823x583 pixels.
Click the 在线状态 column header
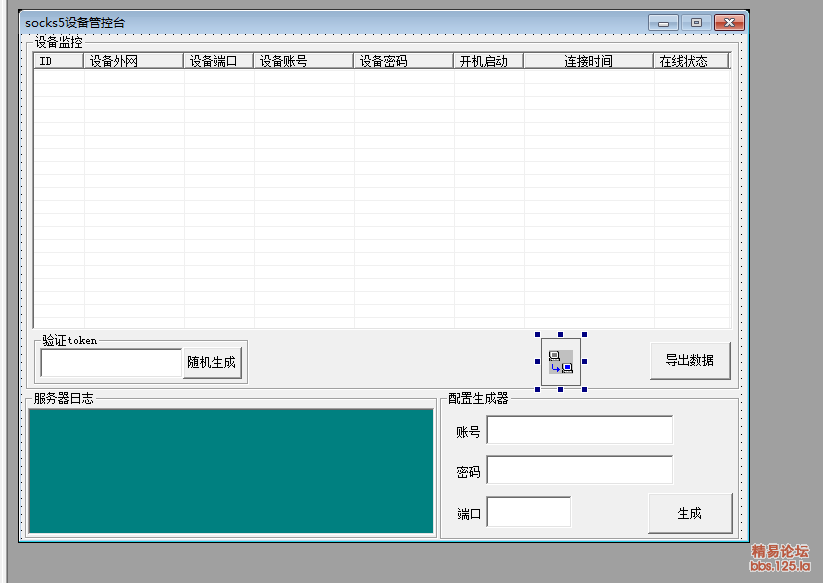(691, 61)
